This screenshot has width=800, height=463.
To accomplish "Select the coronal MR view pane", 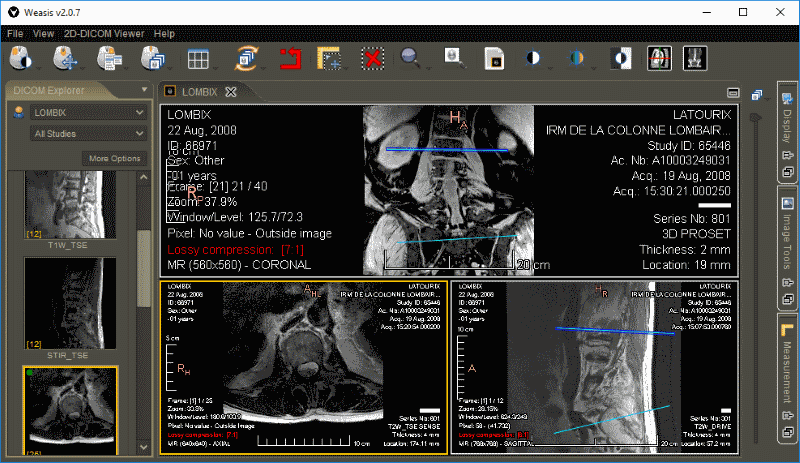I will tap(449, 190).
